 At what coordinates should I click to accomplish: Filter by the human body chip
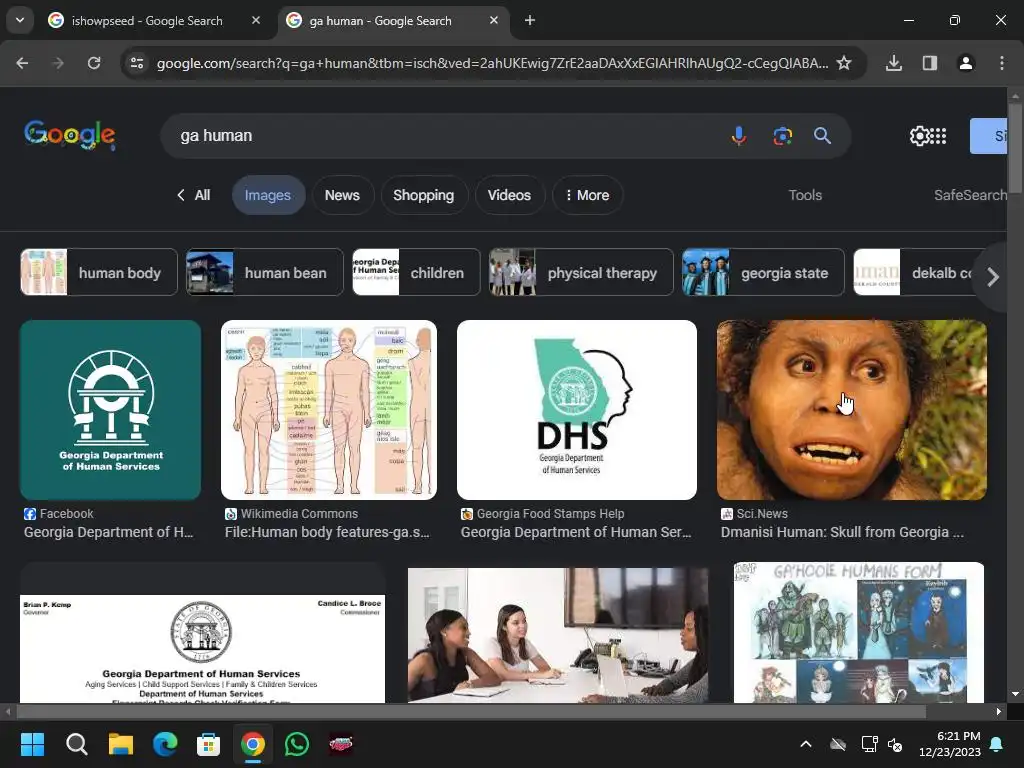(x=99, y=272)
